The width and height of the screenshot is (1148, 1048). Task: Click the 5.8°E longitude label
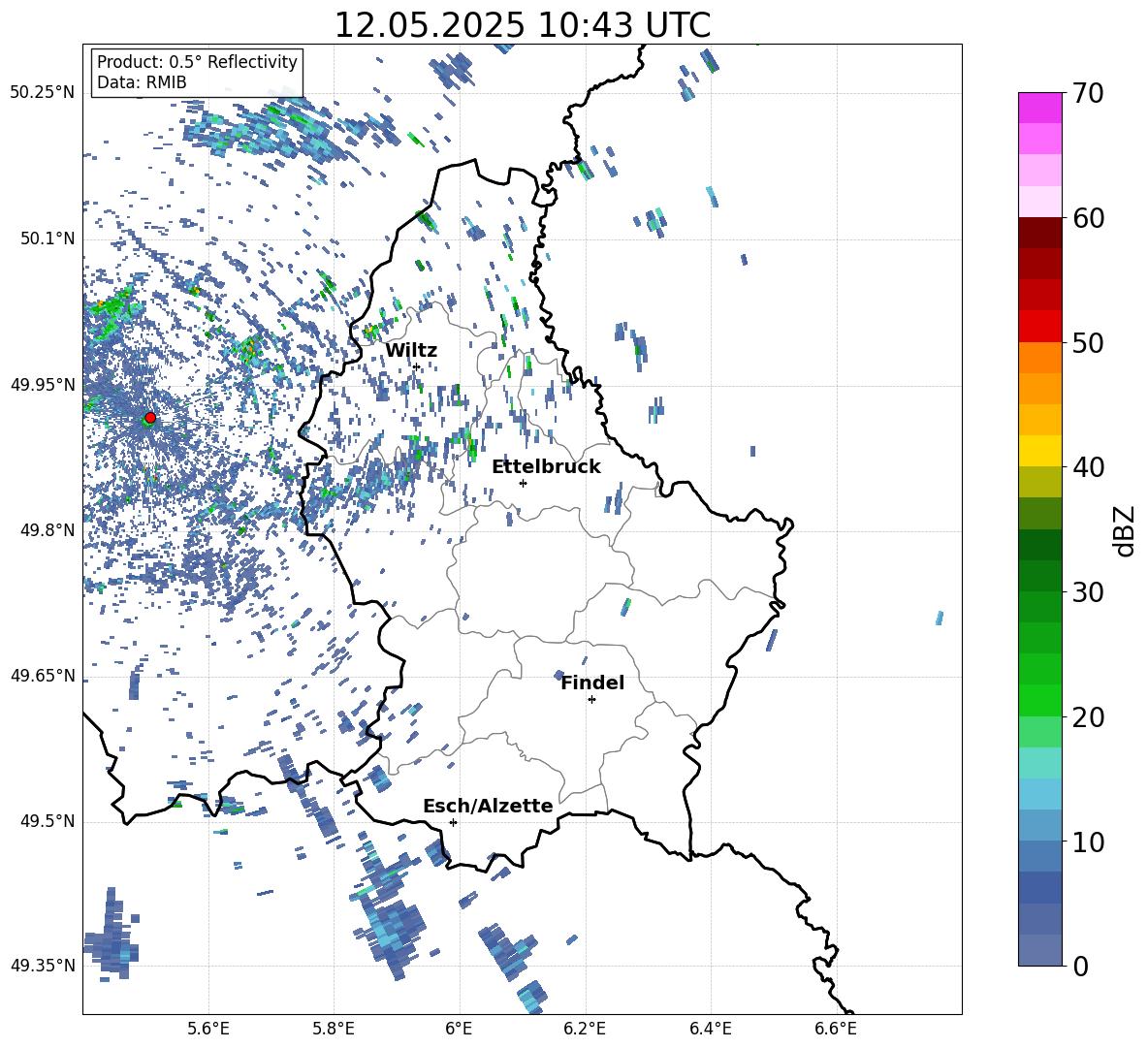tap(334, 1029)
